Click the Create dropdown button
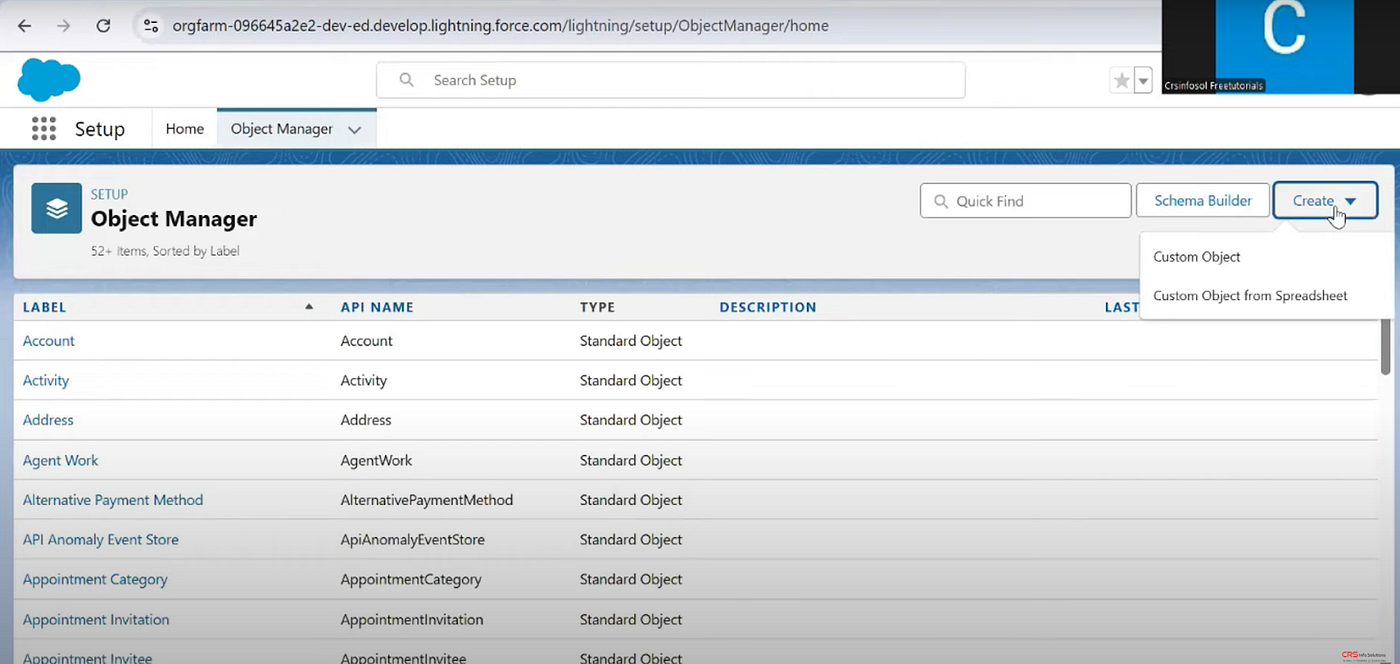This screenshot has width=1400, height=664. coord(1325,201)
